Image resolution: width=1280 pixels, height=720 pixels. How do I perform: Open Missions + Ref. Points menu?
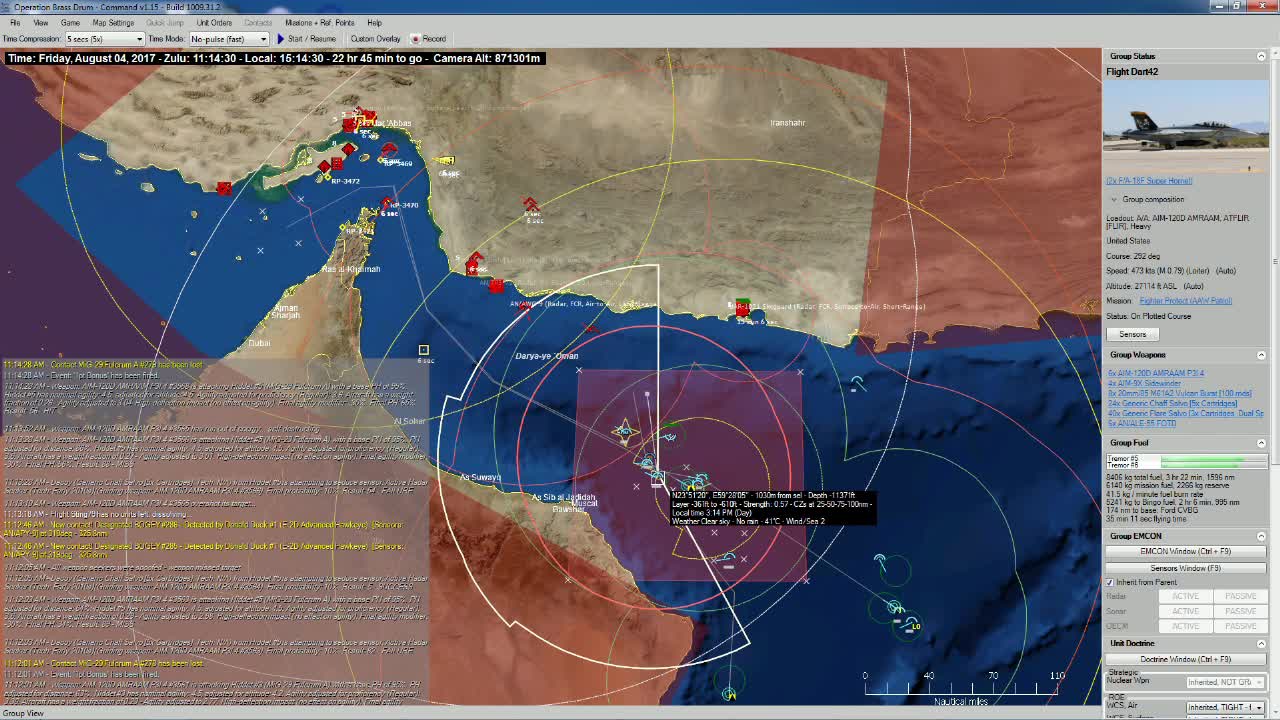pos(319,22)
